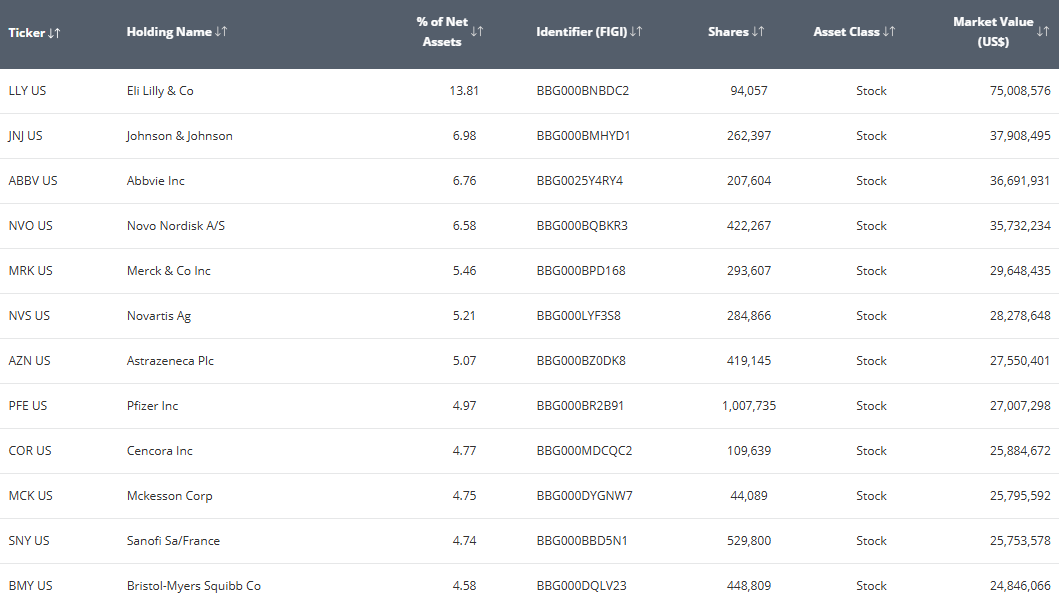Click identifier BBG000DYGNW7
1059x607 pixels.
pos(585,496)
